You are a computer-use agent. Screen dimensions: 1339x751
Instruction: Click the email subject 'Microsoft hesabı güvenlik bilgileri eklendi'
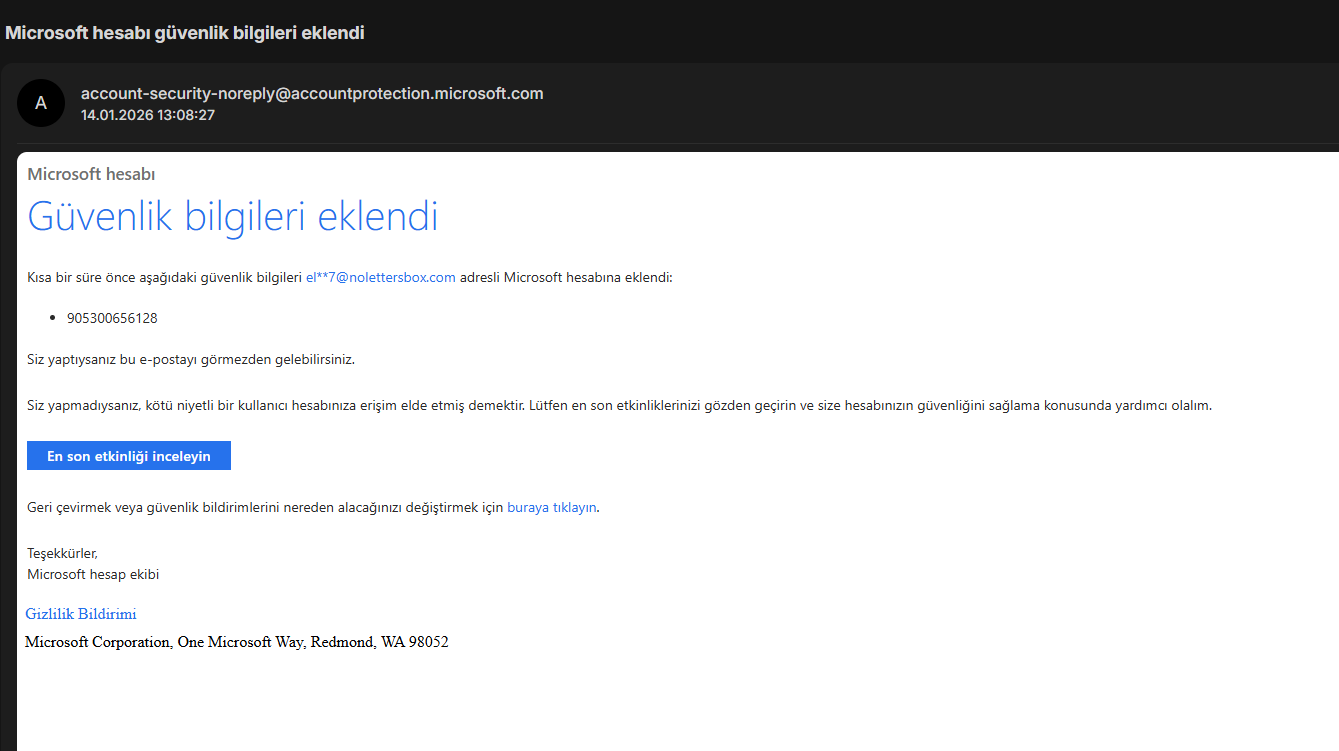point(185,33)
